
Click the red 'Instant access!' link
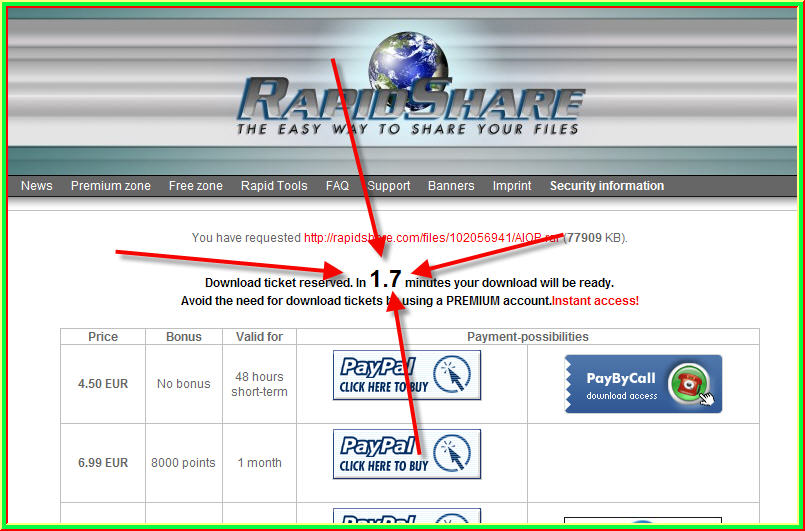(596, 301)
